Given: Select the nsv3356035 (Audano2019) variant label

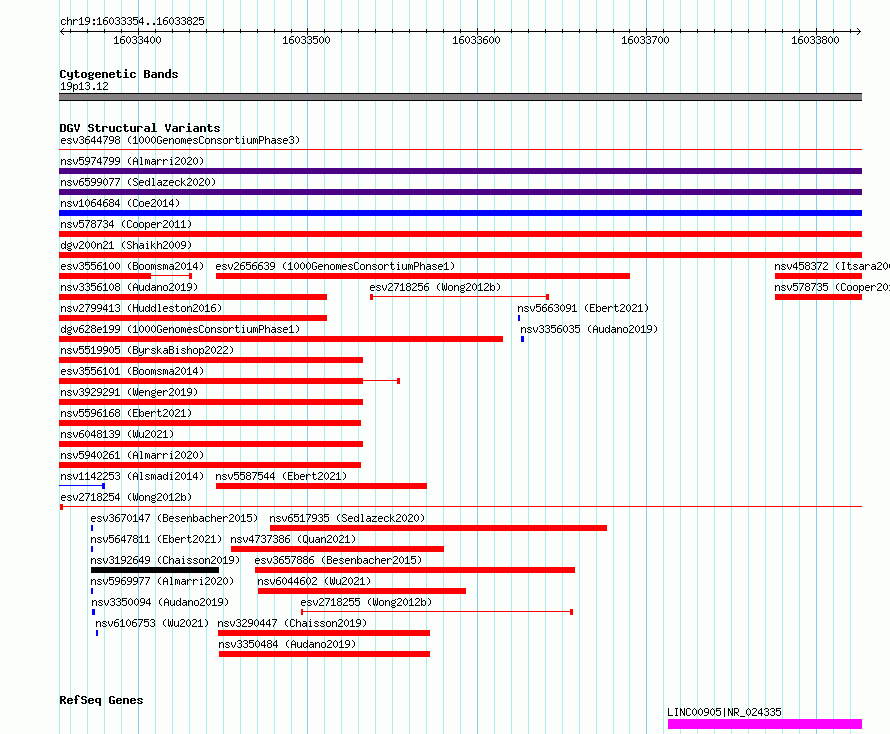Looking at the screenshot, I should coord(589,329).
